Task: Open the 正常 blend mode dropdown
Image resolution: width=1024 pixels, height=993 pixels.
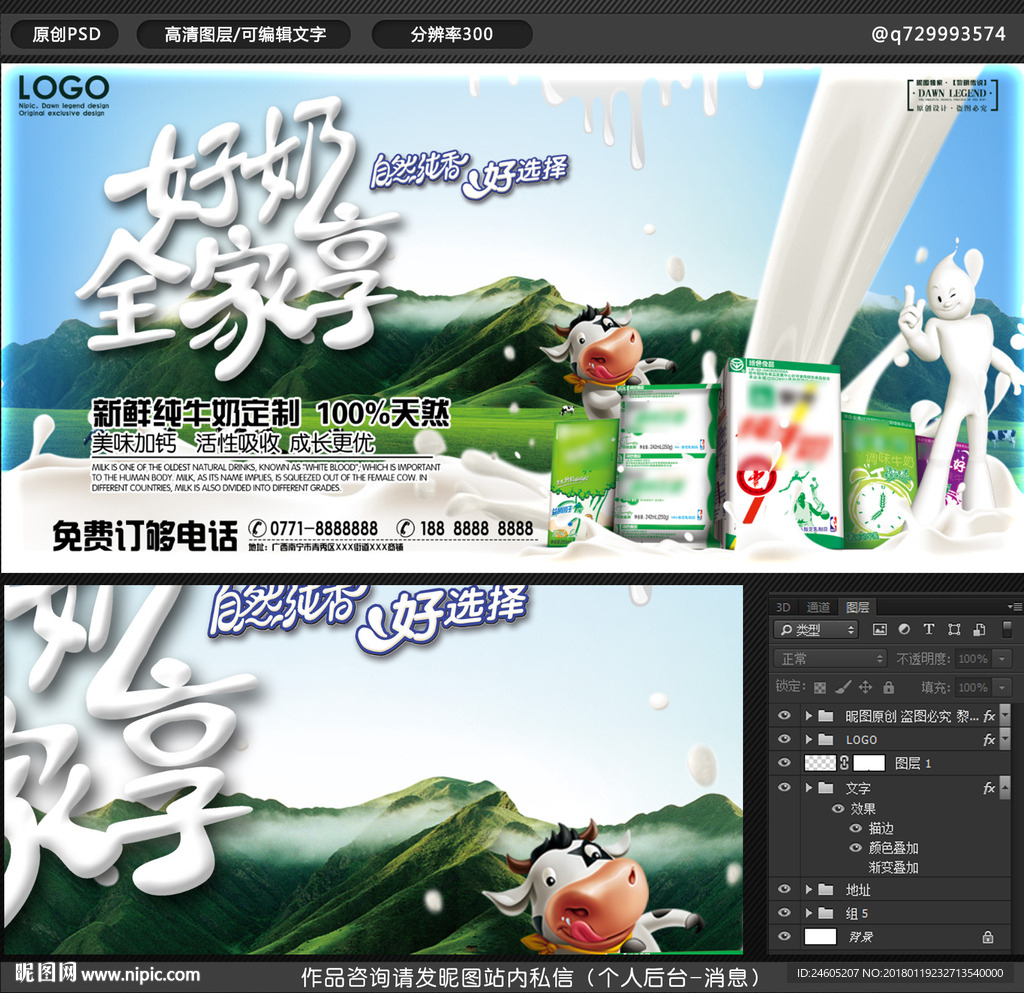Action: [x=830, y=659]
